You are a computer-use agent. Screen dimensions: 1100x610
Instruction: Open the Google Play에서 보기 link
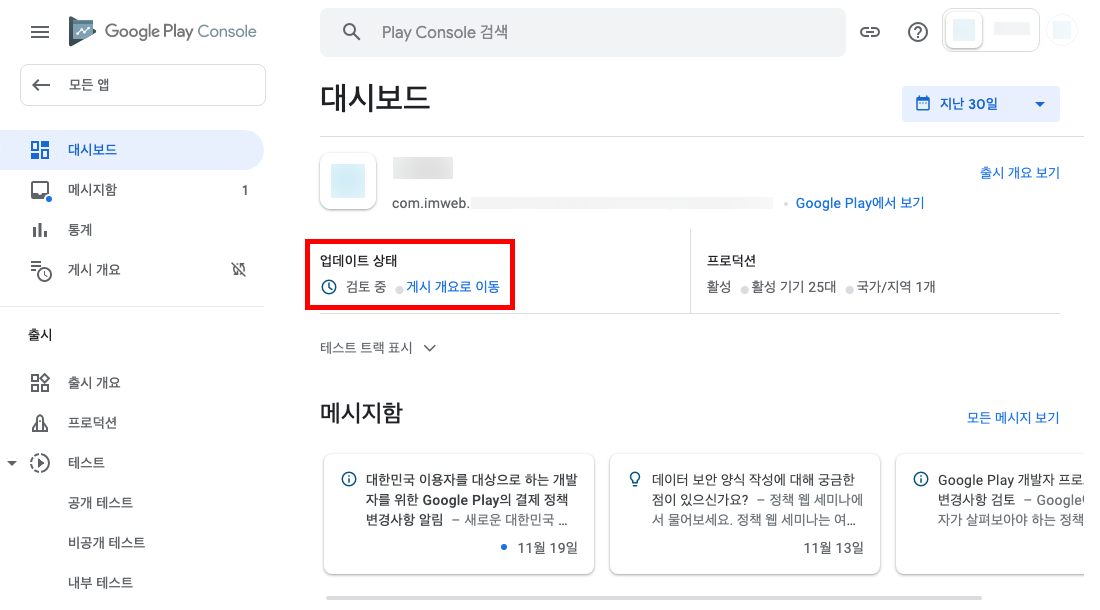[x=860, y=203]
